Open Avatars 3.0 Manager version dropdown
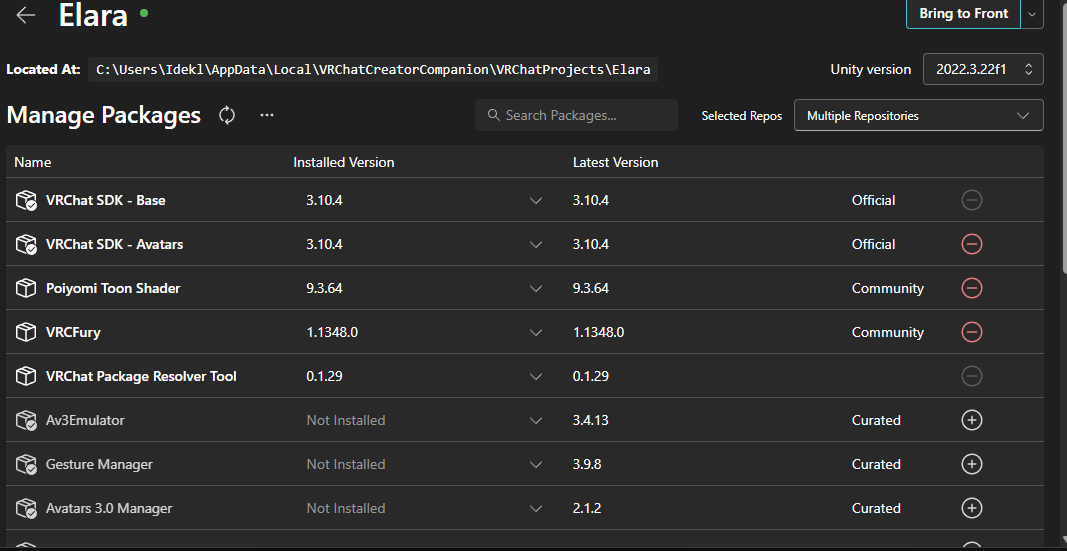Viewport: 1067px width, 551px height. [x=536, y=508]
